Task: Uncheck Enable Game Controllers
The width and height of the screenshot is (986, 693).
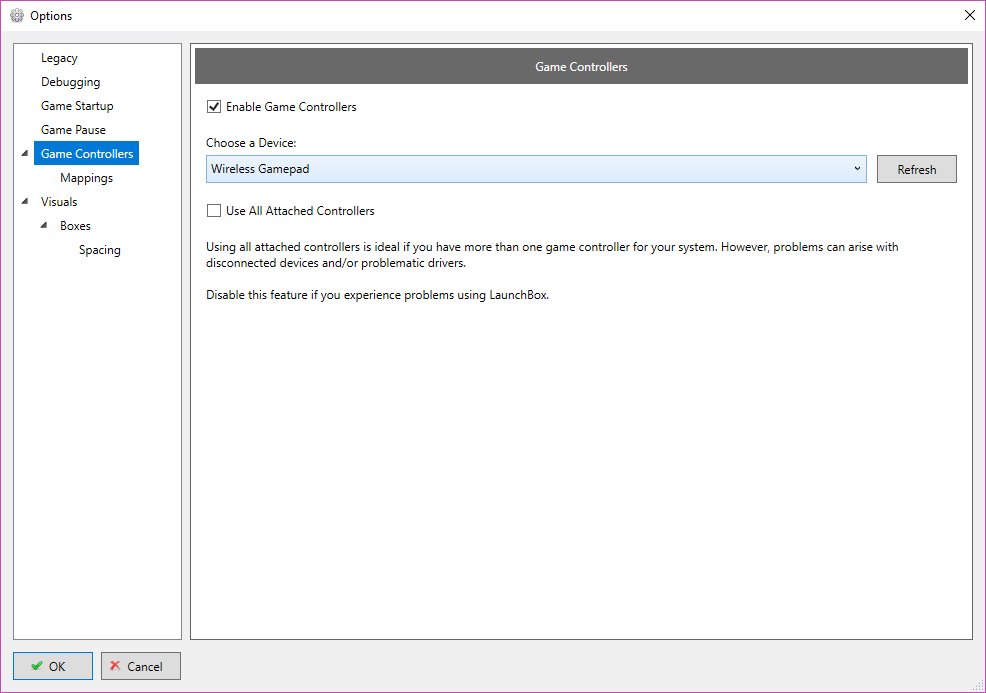Action: click(x=214, y=106)
